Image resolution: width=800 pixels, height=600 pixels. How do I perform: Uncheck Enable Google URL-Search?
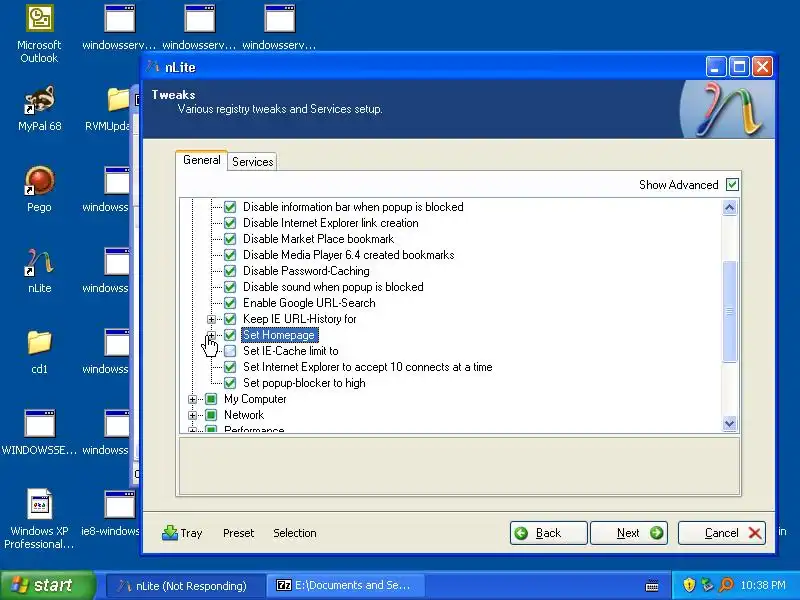point(230,303)
